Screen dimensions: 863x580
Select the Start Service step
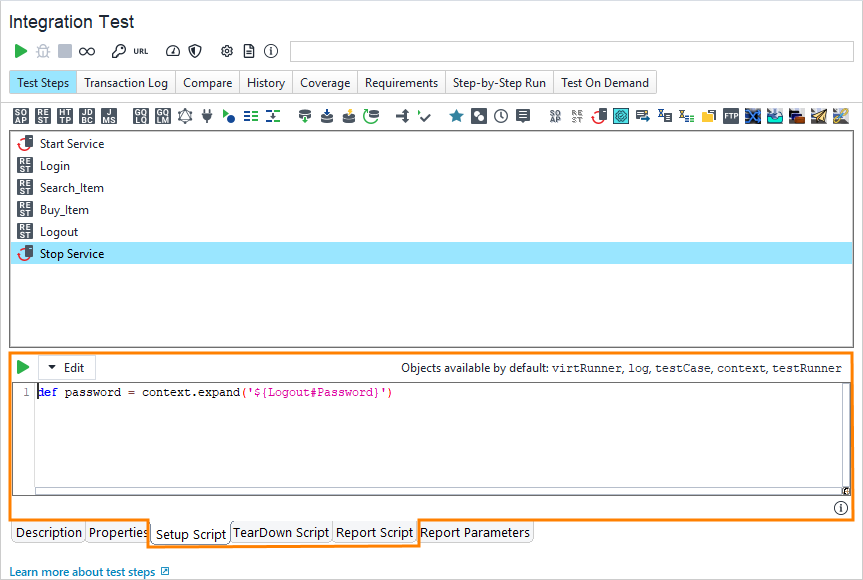[x=71, y=144]
